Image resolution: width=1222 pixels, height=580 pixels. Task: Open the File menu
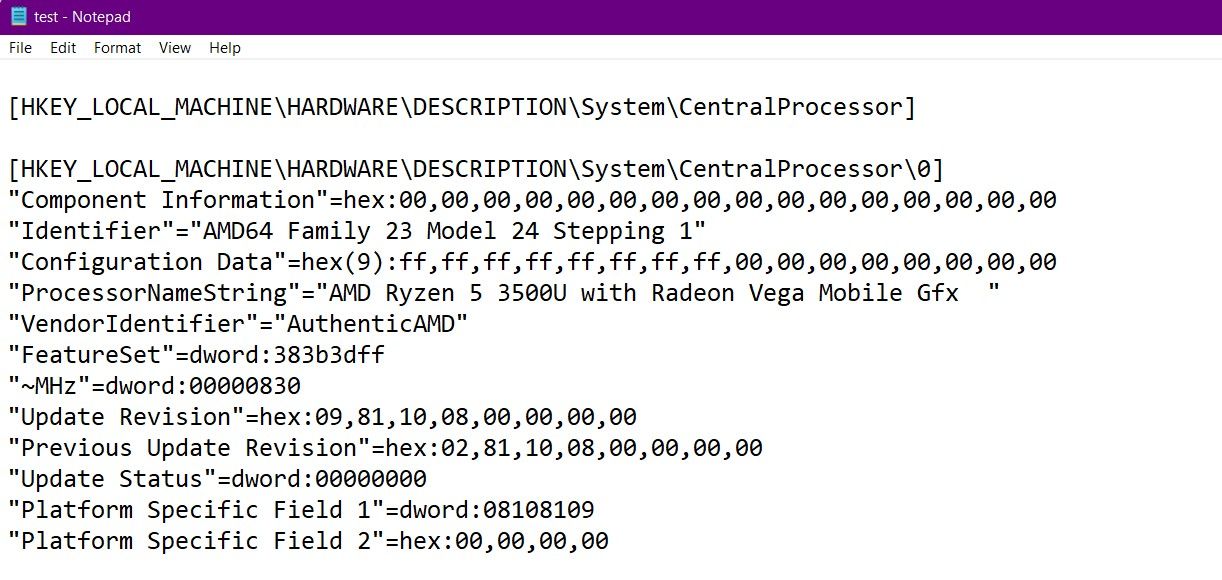[20, 48]
